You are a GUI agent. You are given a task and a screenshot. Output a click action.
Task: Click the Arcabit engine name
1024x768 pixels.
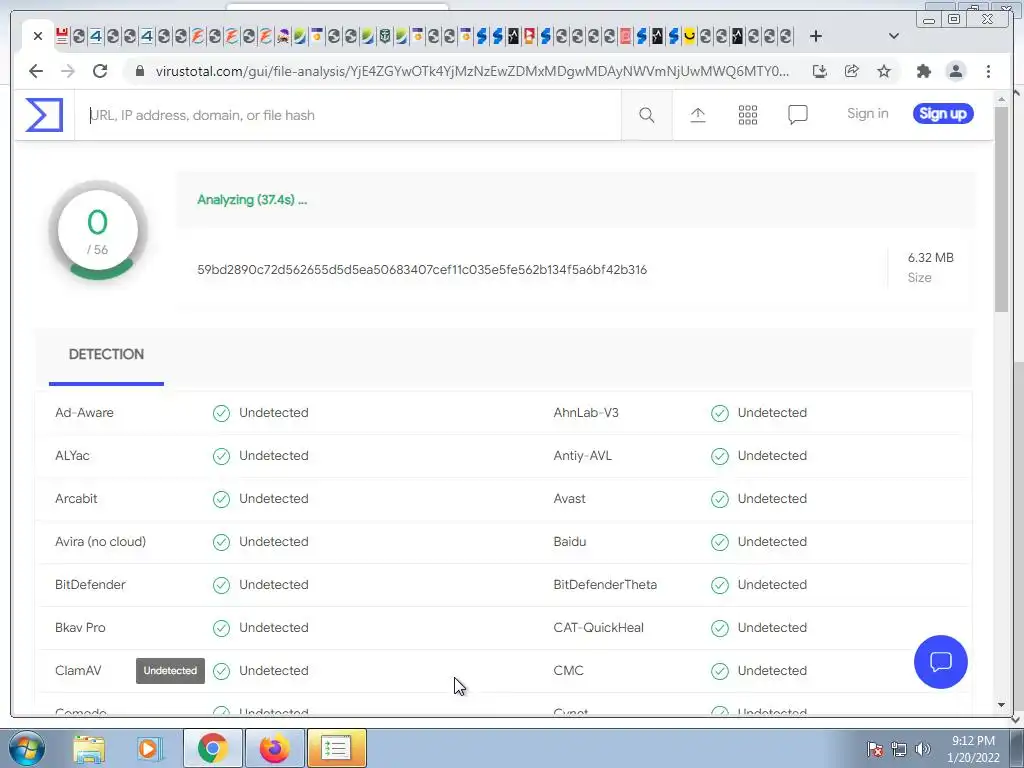(76, 499)
